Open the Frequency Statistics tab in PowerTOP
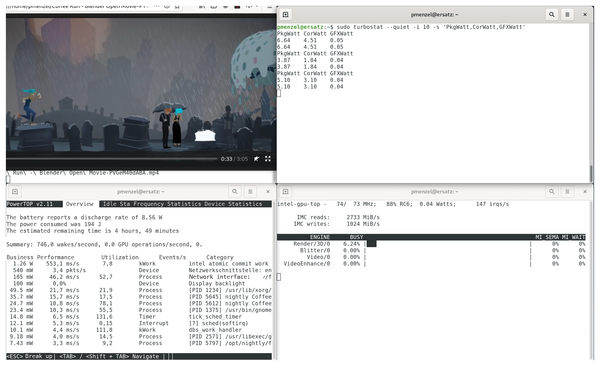The image size is (600, 366). point(167,204)
